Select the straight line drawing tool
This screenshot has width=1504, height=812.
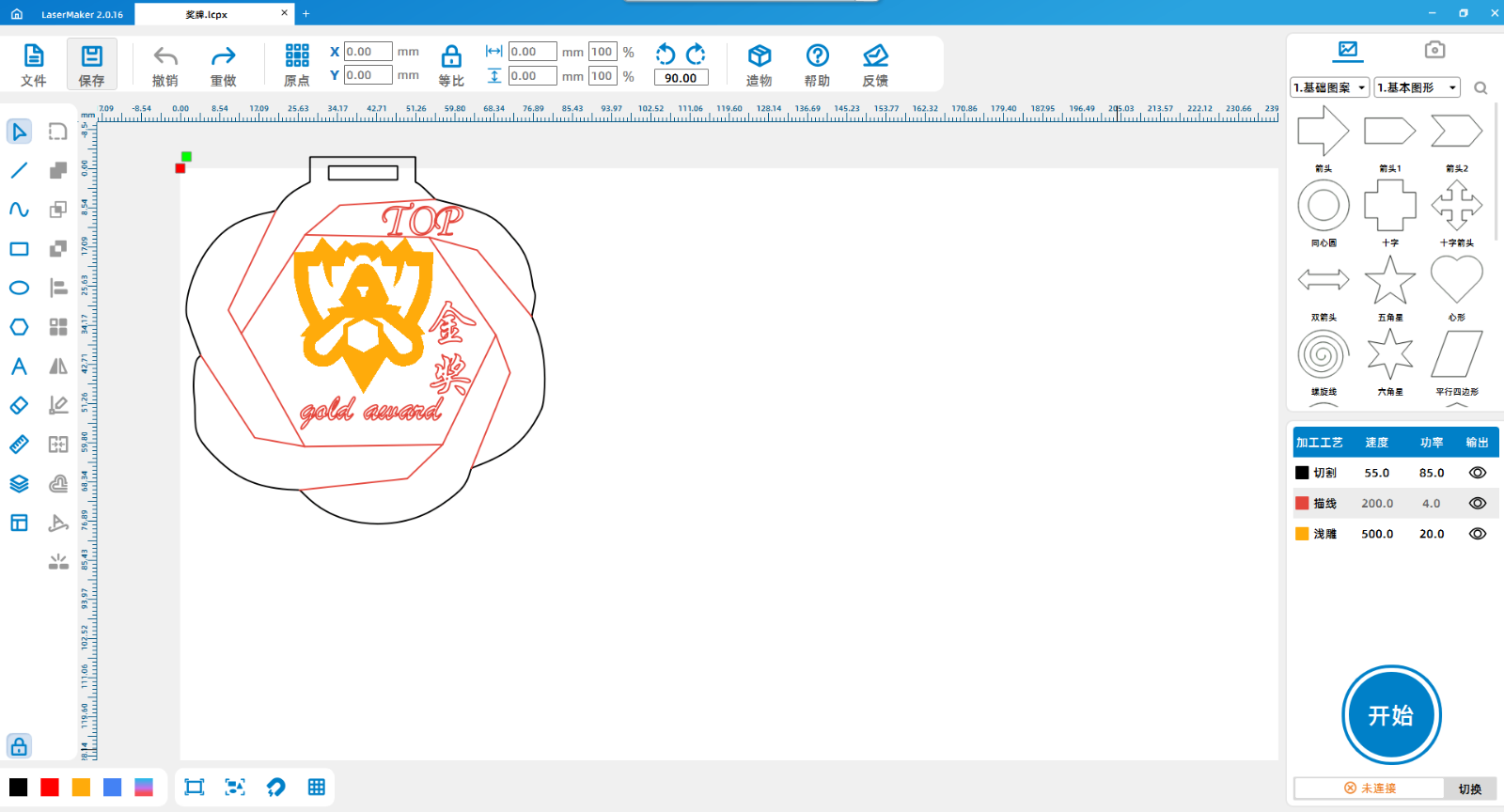[19, 170]
